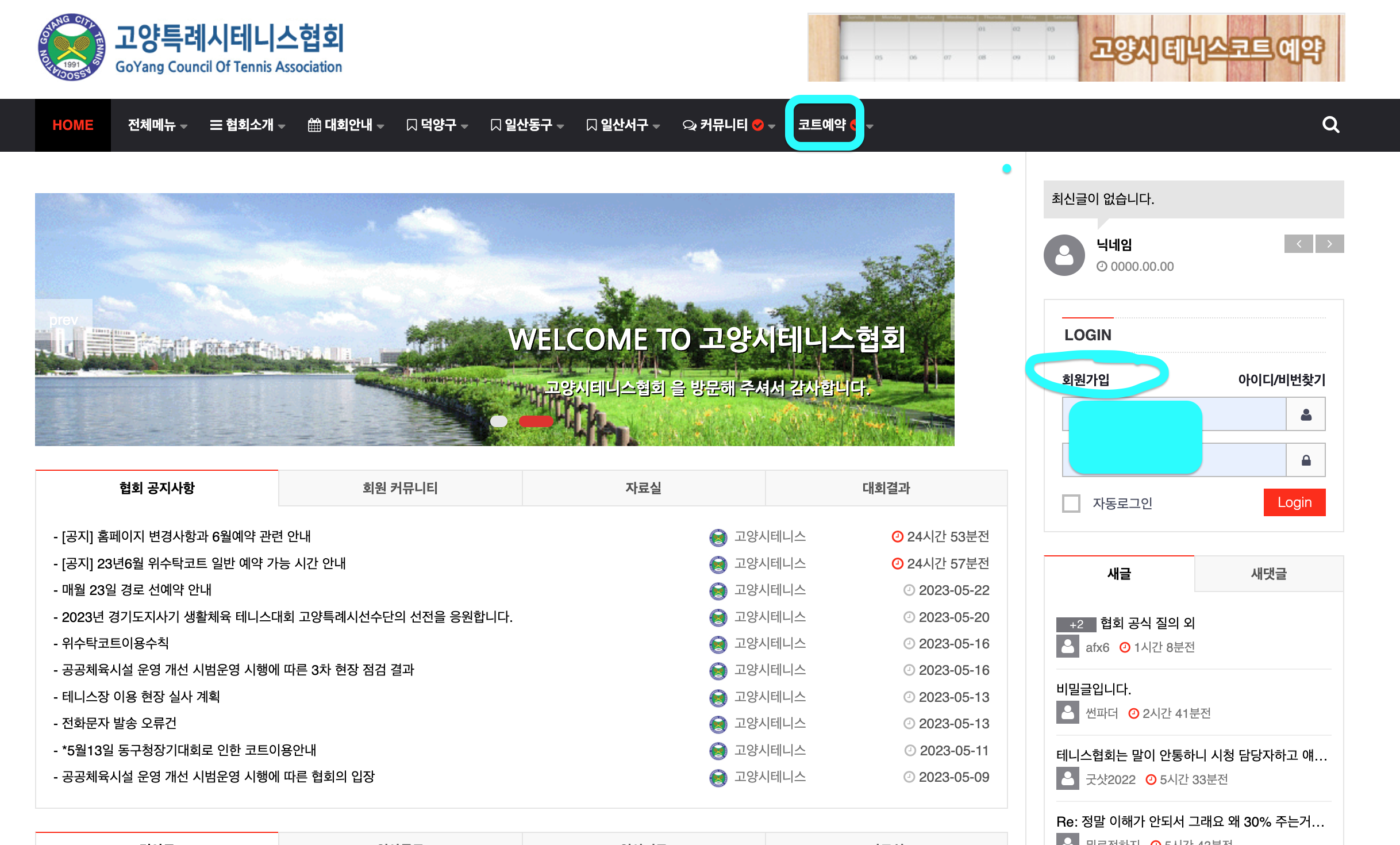Switch to the 새댓글 tab
The height and width of the screenshot is (845, 1400).
(1268, 573)
